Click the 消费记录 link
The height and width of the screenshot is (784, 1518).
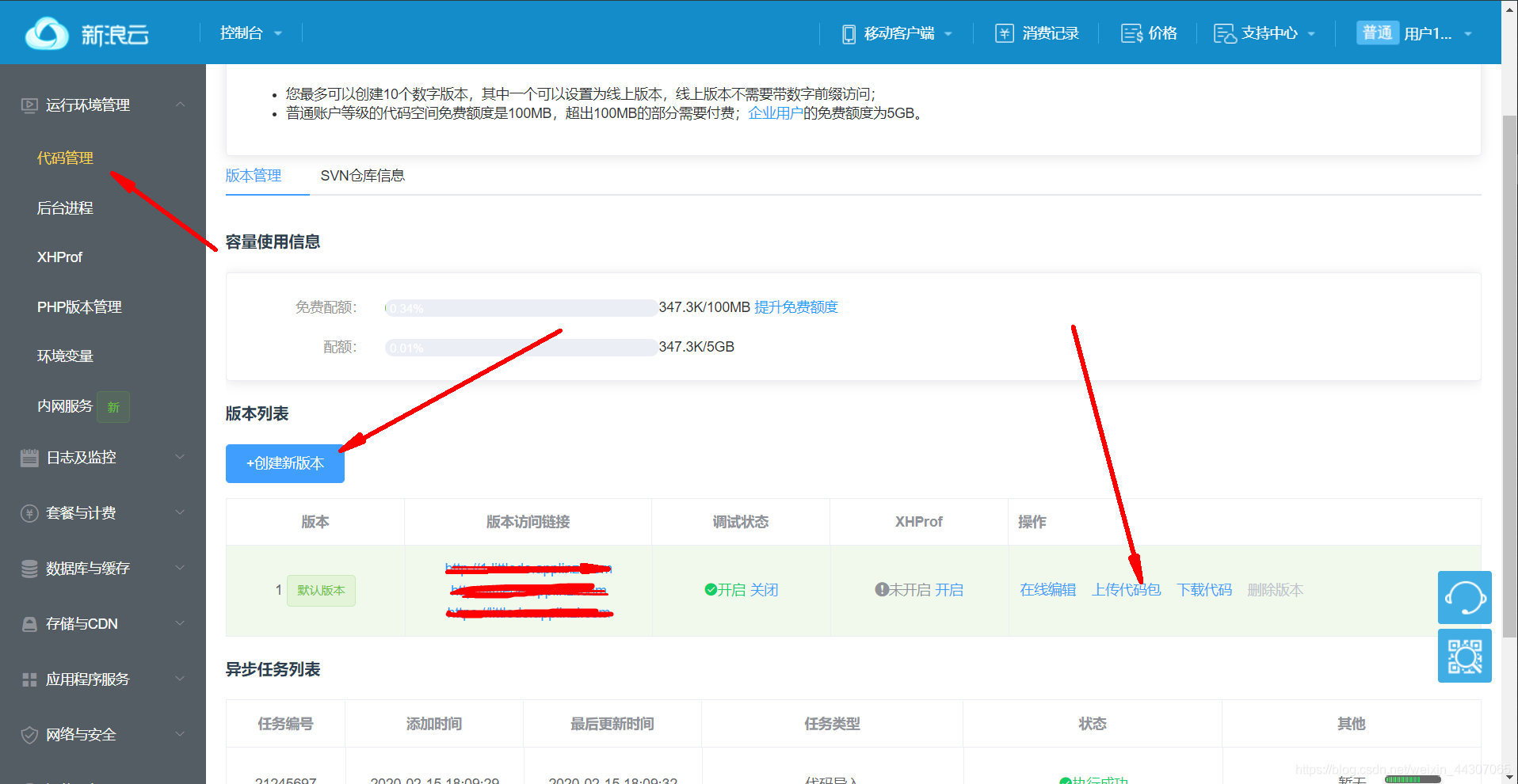tap(1051, 33)
